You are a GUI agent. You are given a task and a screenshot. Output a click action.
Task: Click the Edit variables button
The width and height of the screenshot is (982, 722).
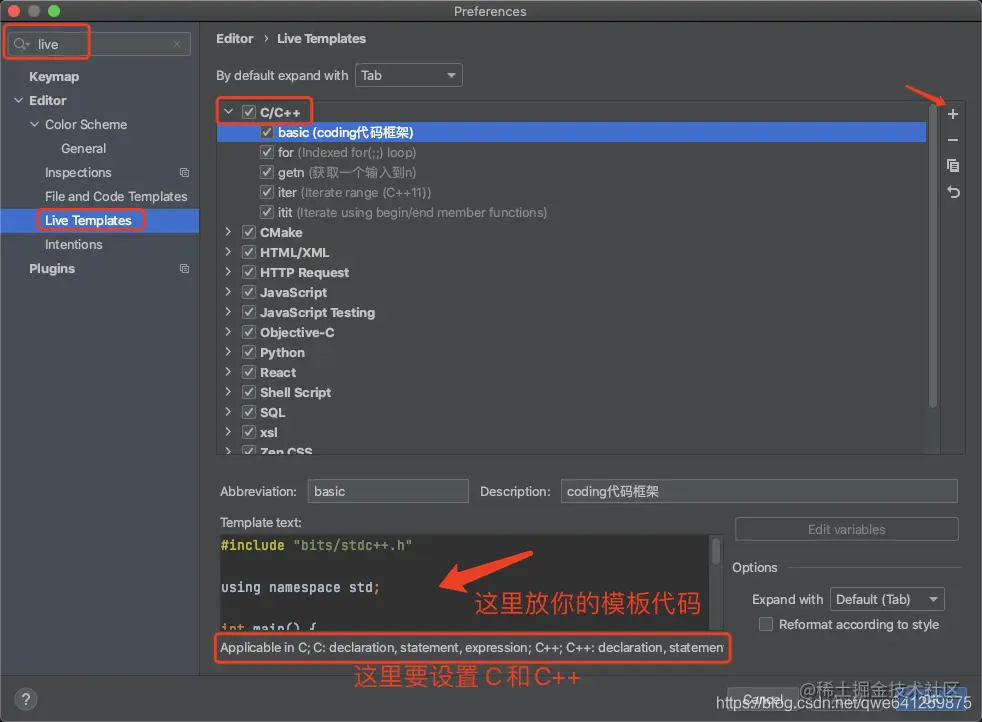point(846,529)
